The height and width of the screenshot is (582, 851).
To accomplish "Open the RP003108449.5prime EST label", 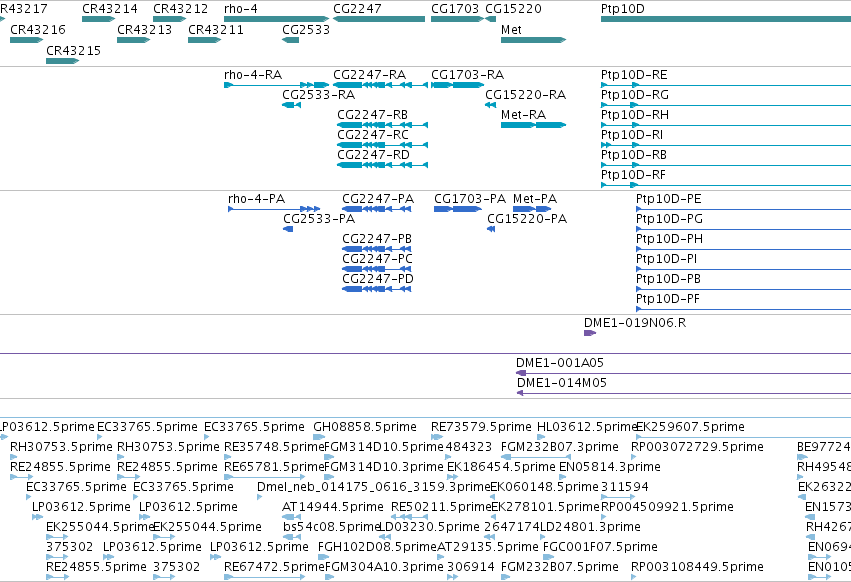I will click(x=697, y=567).
